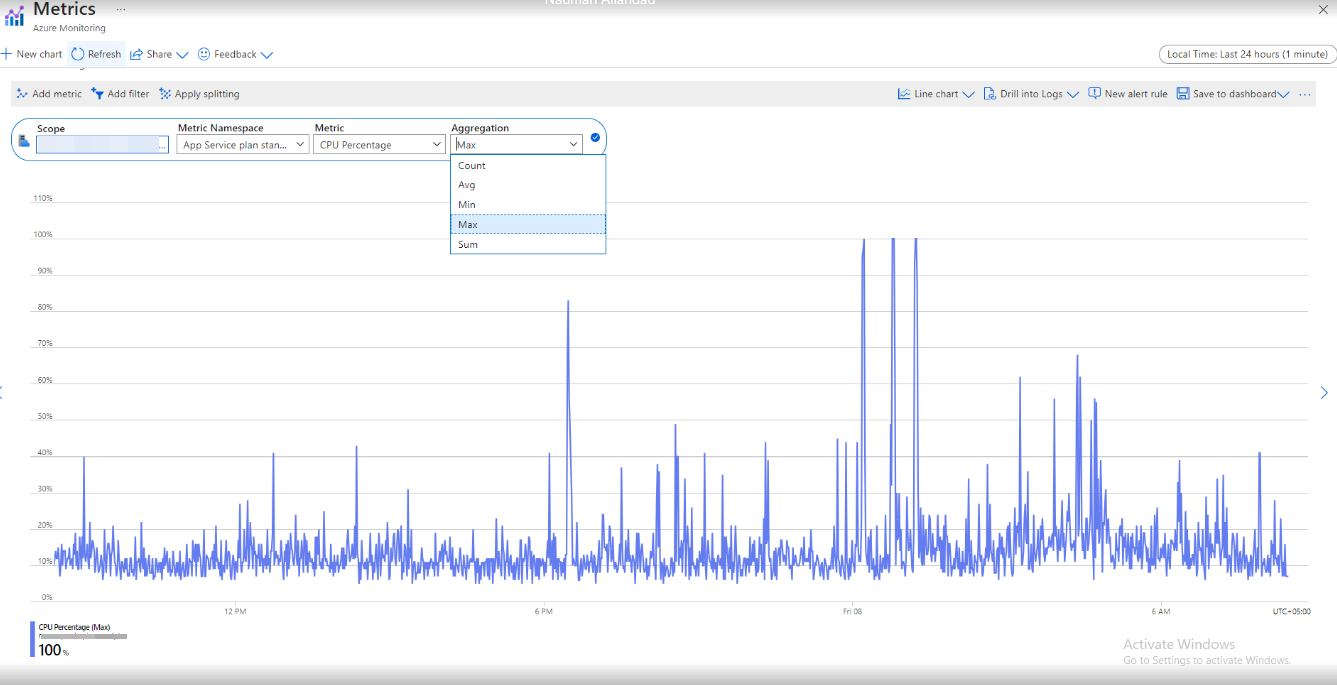This screenshot has height=685, width=1337.
Task: Click the Add filter funnel icon
Action: pos(97,94)
